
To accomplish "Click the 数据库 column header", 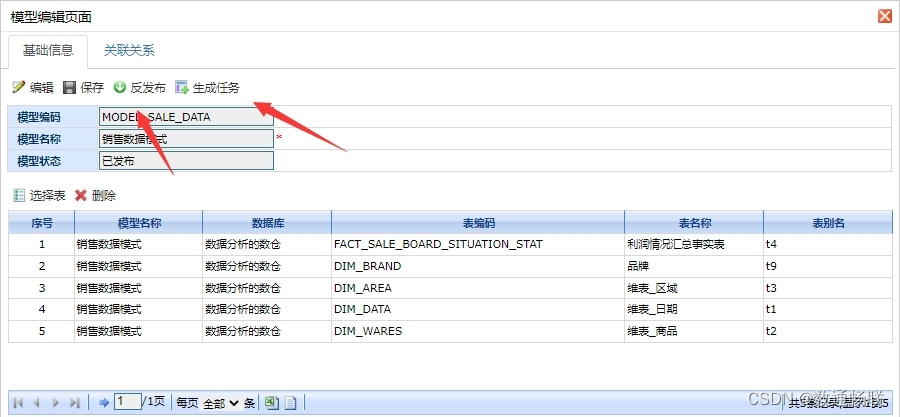I will point(267,223).
